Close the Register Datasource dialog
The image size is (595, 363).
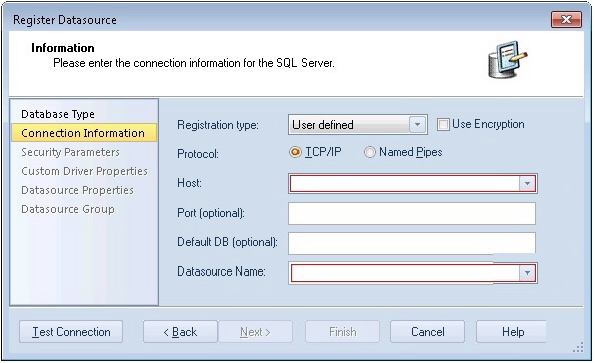pyautogui.click(x=566, y=19)
